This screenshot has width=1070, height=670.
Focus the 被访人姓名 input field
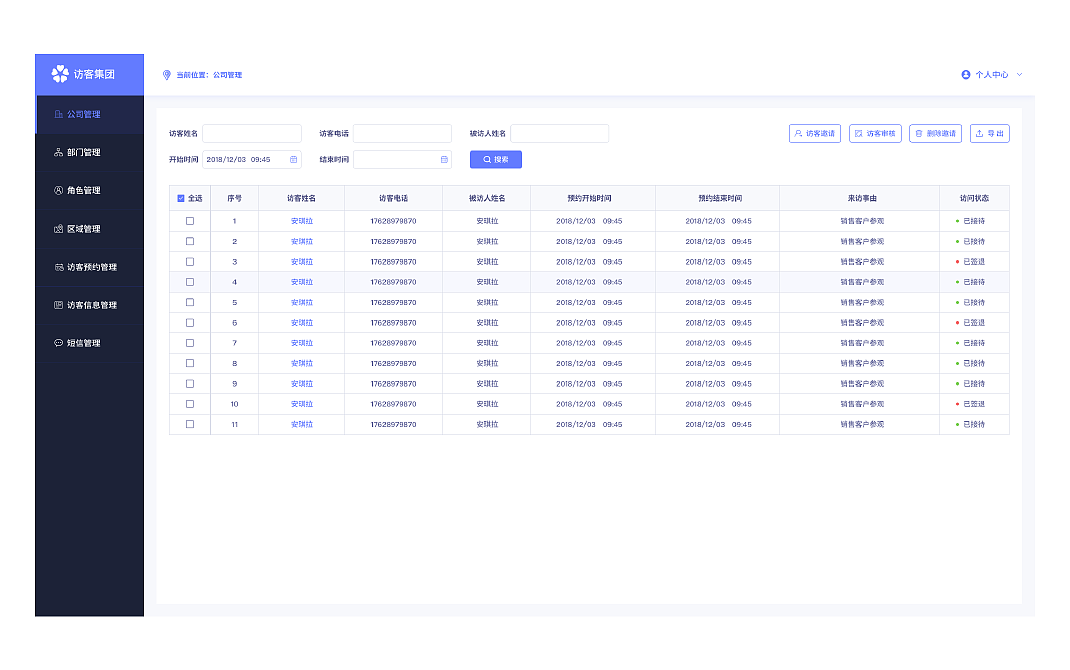click(x=560, y=134)
